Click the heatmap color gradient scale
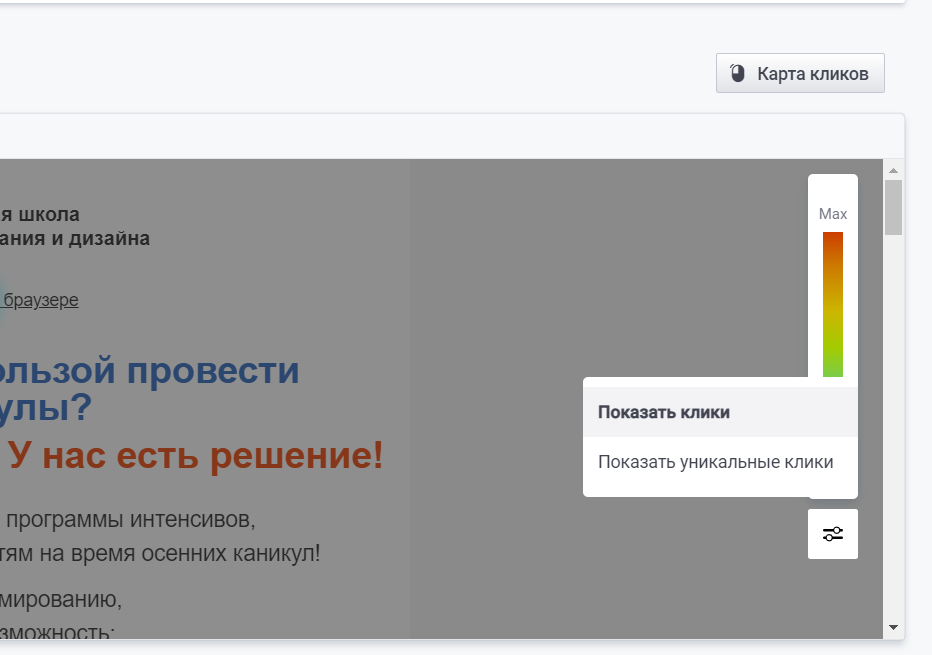This screenshot has width=932, height=655. pyautogui.click(x=833, y=304)
